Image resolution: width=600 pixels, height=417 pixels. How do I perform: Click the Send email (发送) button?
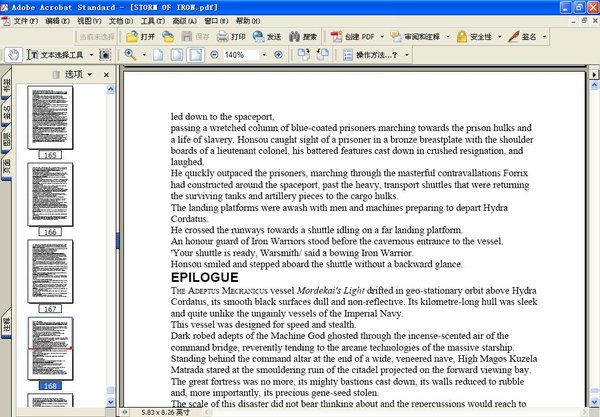pos(267,37)
